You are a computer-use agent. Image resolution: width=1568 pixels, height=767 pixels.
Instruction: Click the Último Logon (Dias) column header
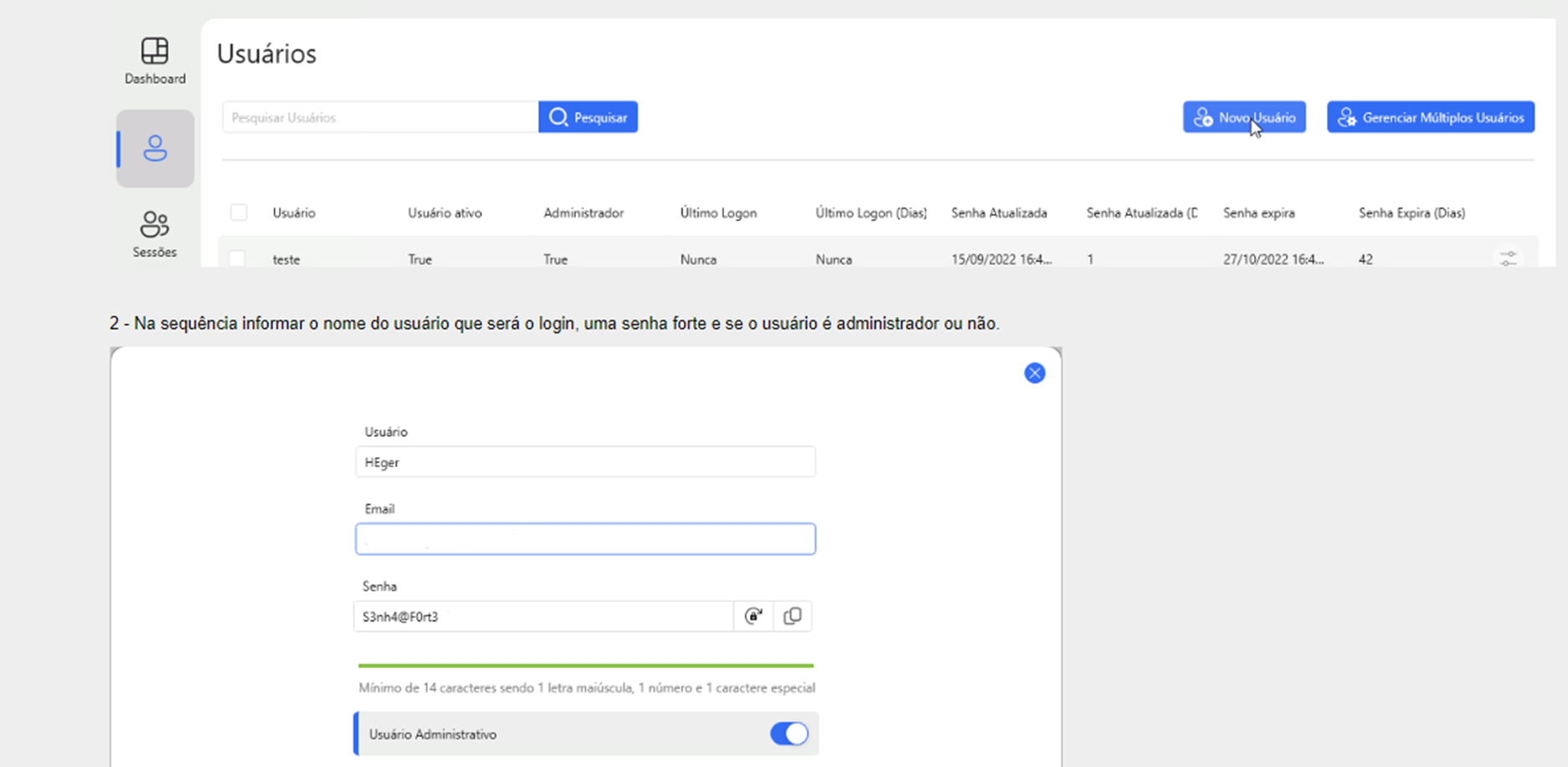[871, 213]
